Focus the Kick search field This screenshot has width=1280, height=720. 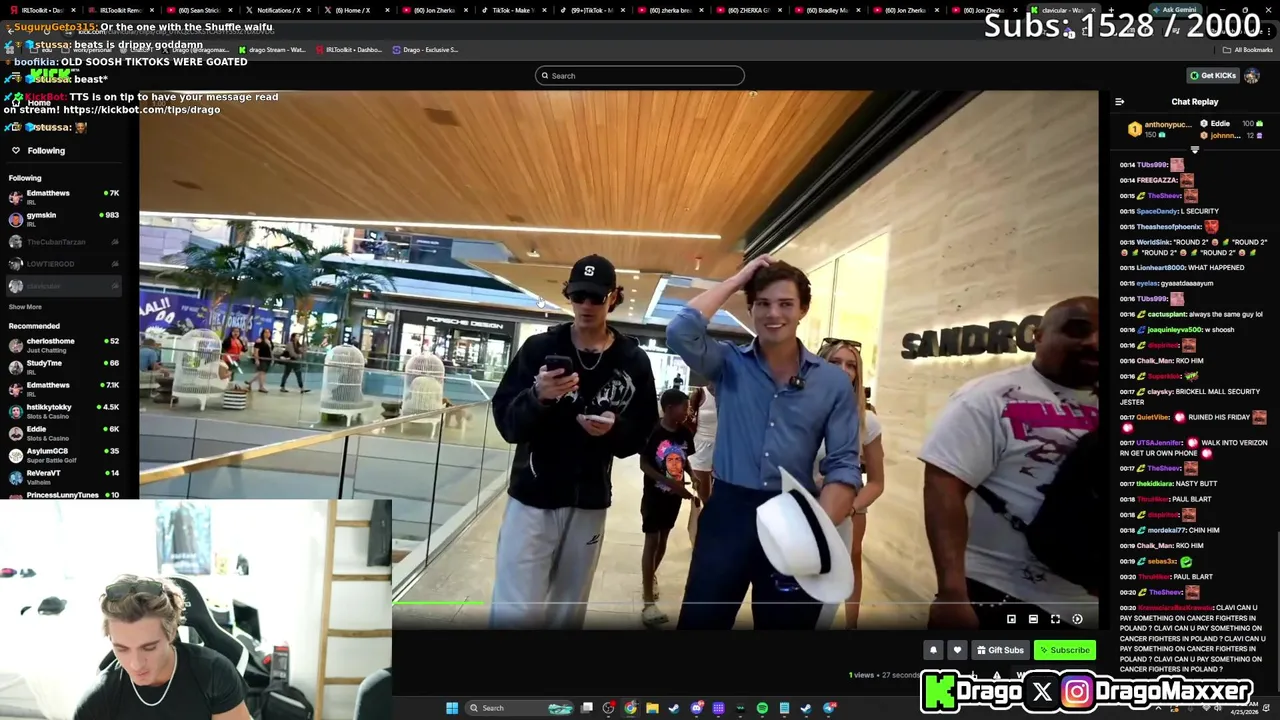coord(640,76)
